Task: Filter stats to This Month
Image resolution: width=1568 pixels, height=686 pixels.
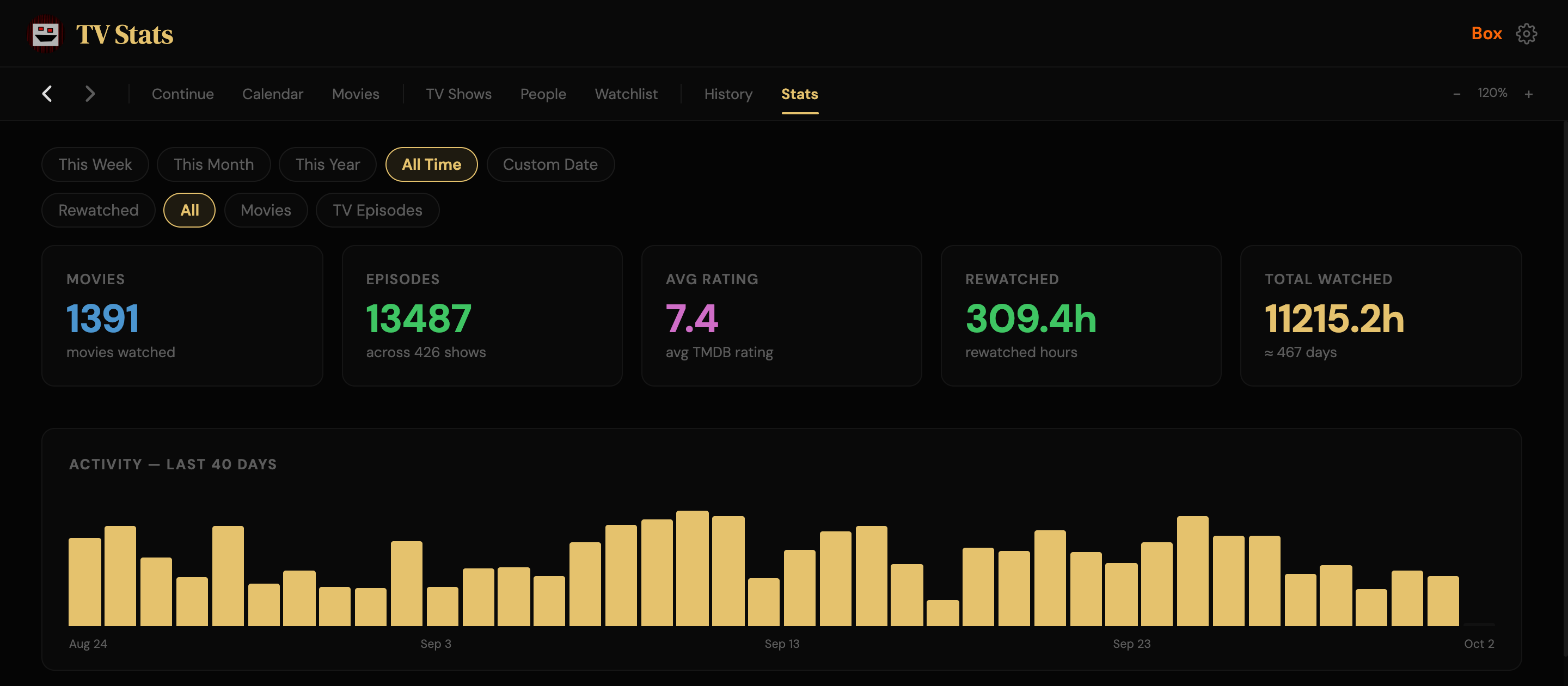Action: click(213, 164)
